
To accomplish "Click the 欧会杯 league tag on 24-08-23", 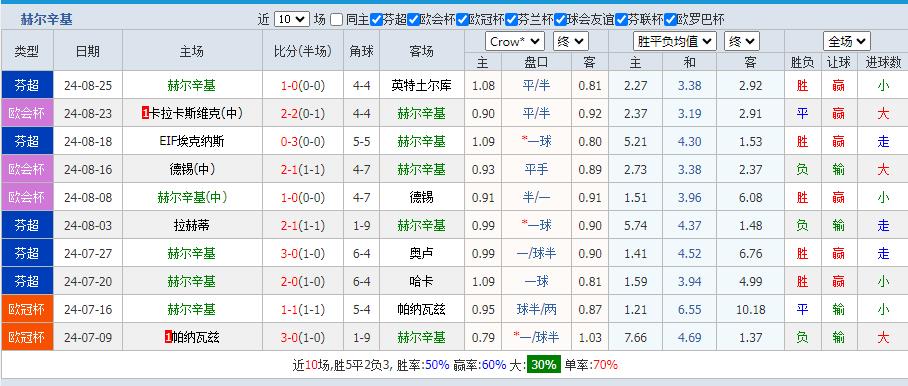I will point(27,113).
